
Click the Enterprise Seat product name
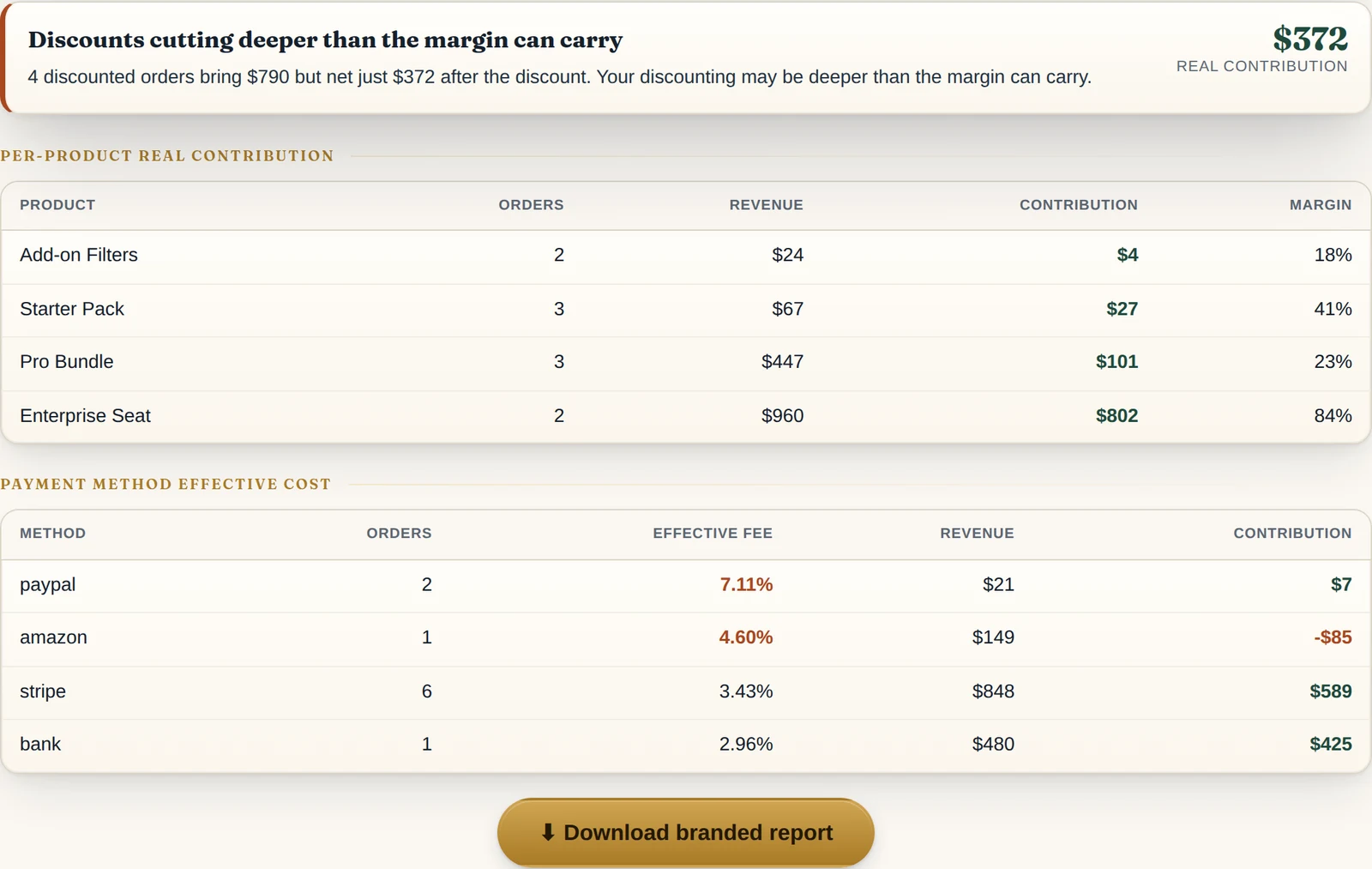(85, 416)
